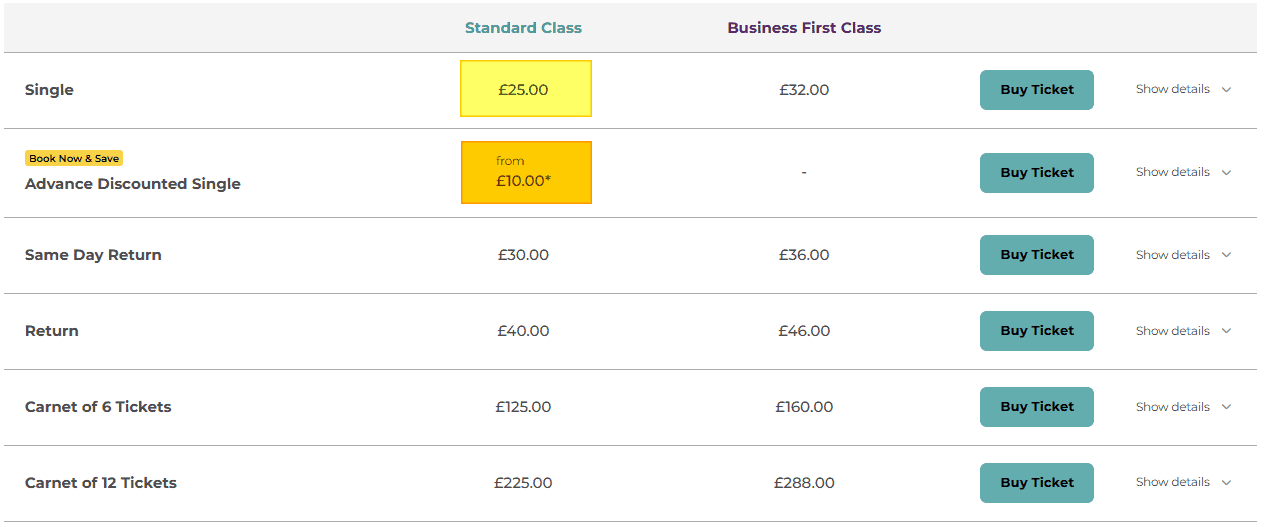Screen dimensions: 1266x527
Task: Select the orange from £10.00 Advance price
Action: 526,172
